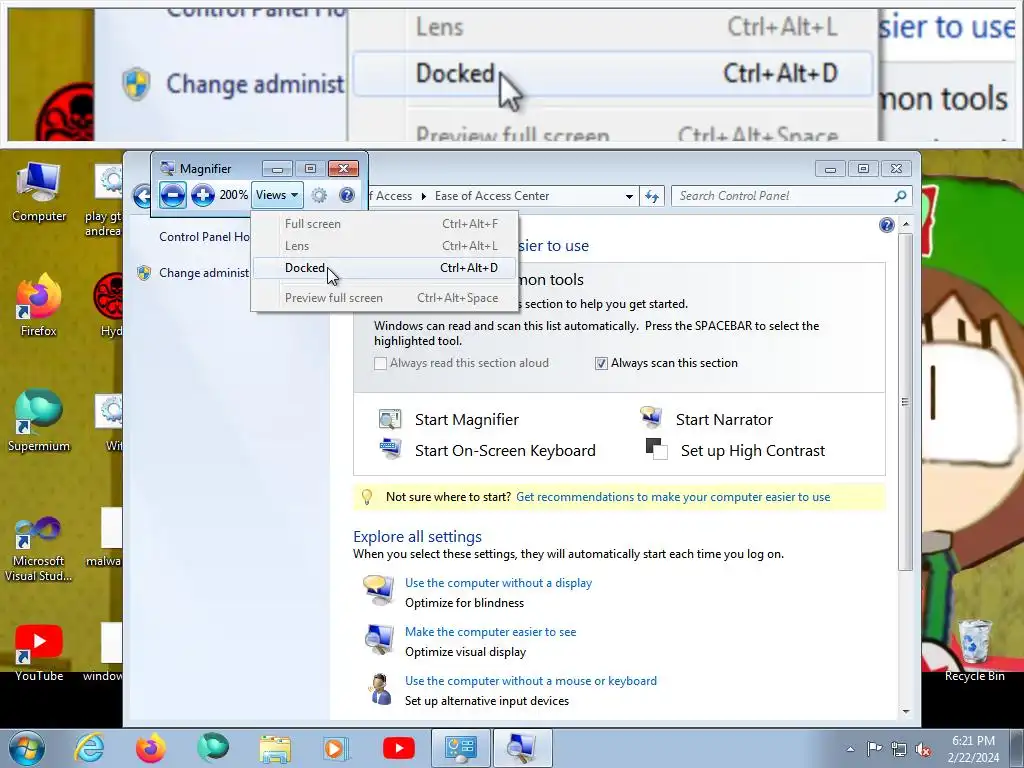The image size is (1024, 768).
Task: Click the Start On-Screen Keyboard label
Action: point(505,451)
